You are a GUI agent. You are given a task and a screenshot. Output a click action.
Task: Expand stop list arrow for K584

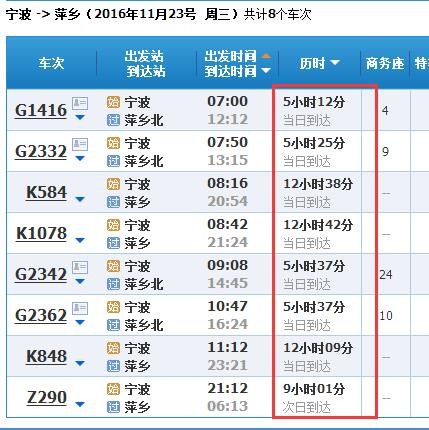pos(80,199)
